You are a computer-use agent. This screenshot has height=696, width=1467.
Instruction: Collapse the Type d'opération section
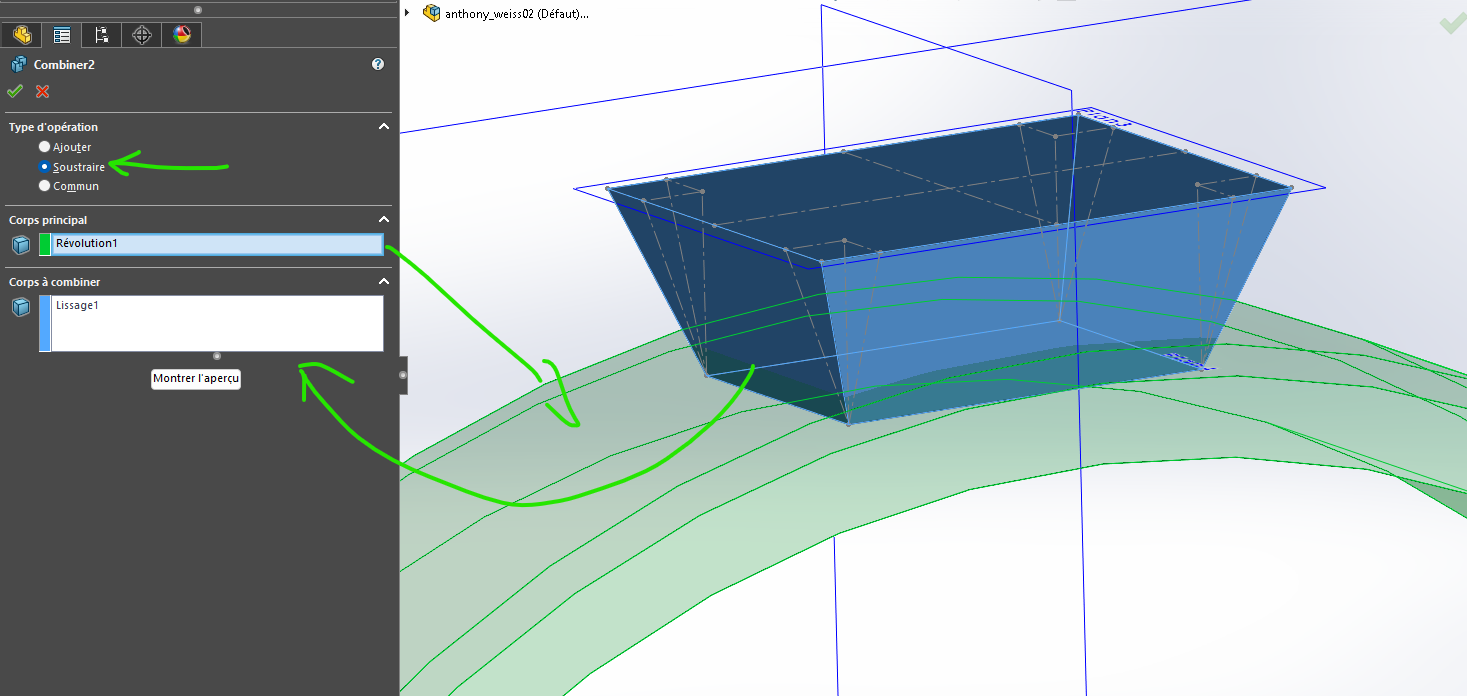click(x=383, y=127)
